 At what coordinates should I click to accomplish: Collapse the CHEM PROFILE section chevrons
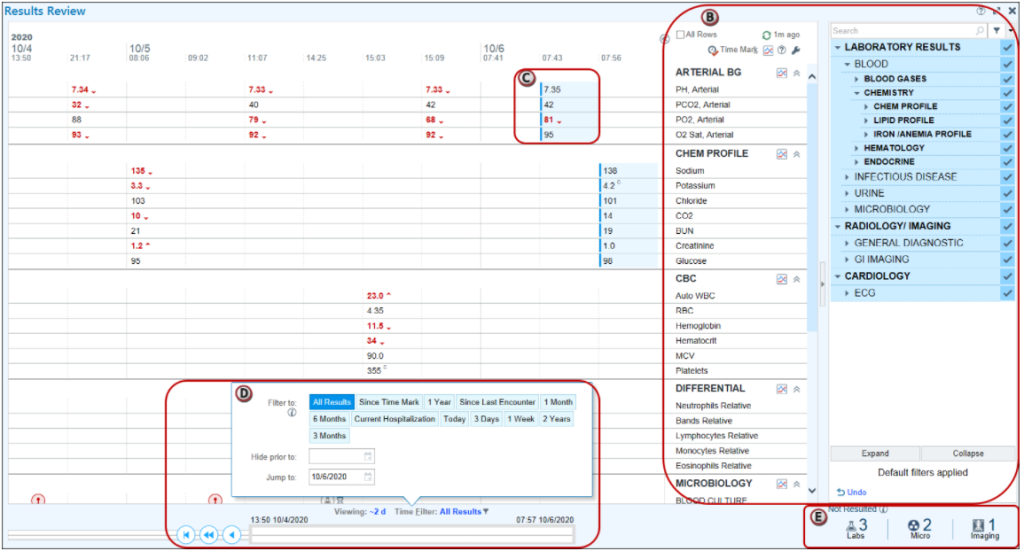[x=797, y=154]
